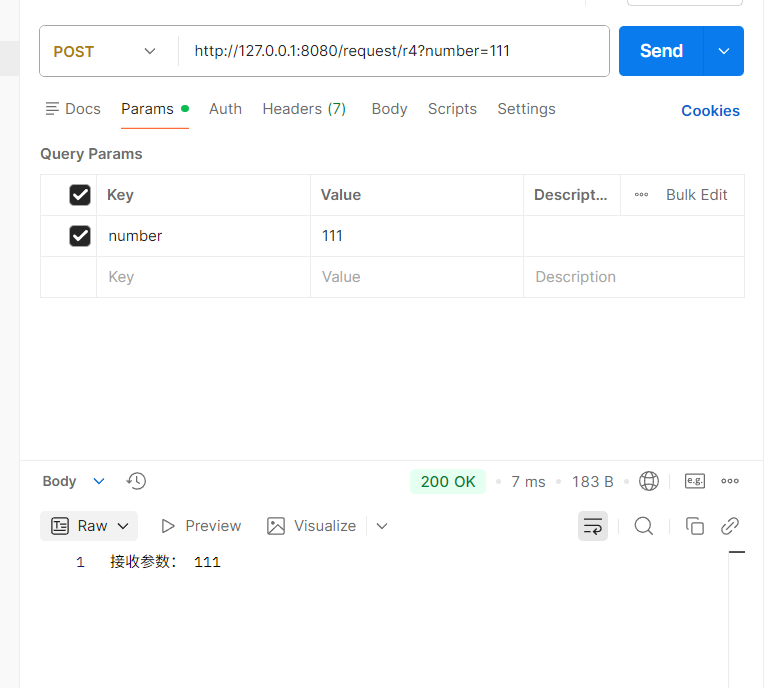Click the number key cell
764x688 pixels.
pos(204,236)
